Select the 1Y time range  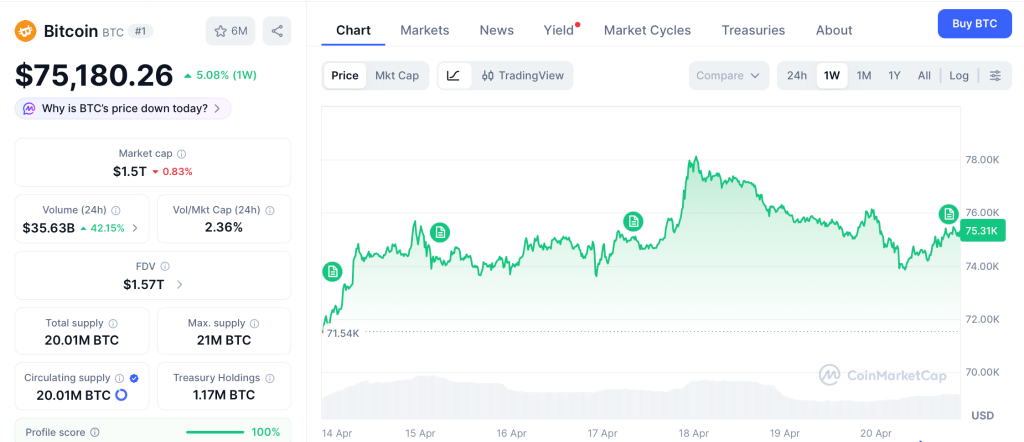(894, 75)
